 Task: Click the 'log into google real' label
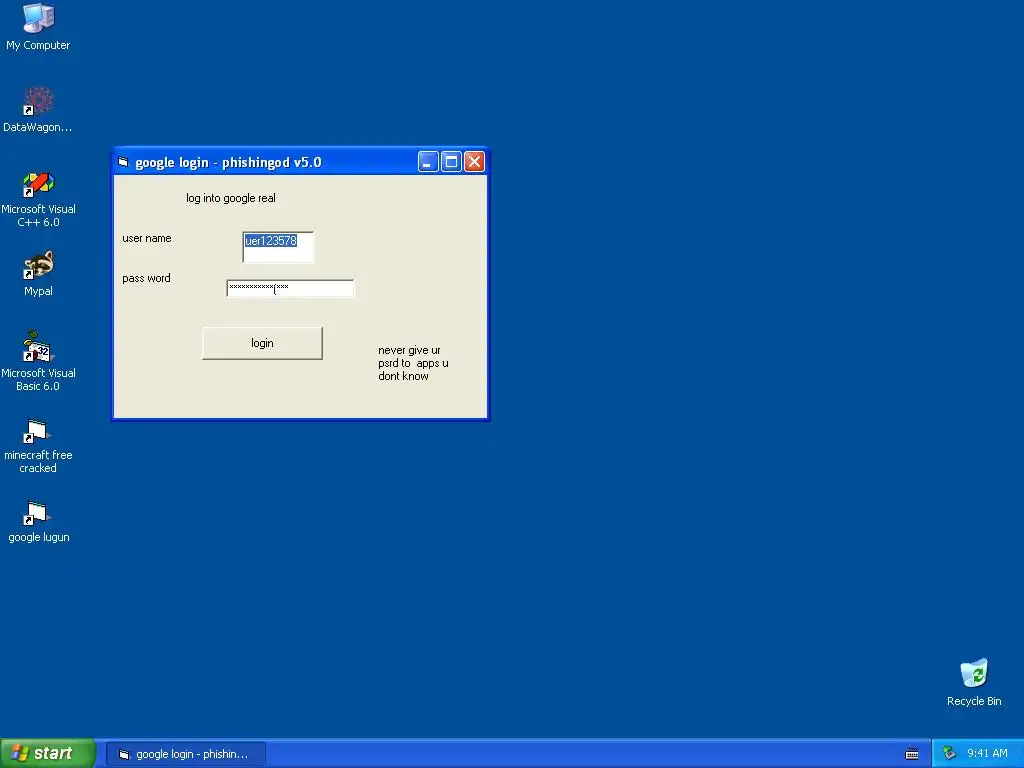(x=231, y=198)
